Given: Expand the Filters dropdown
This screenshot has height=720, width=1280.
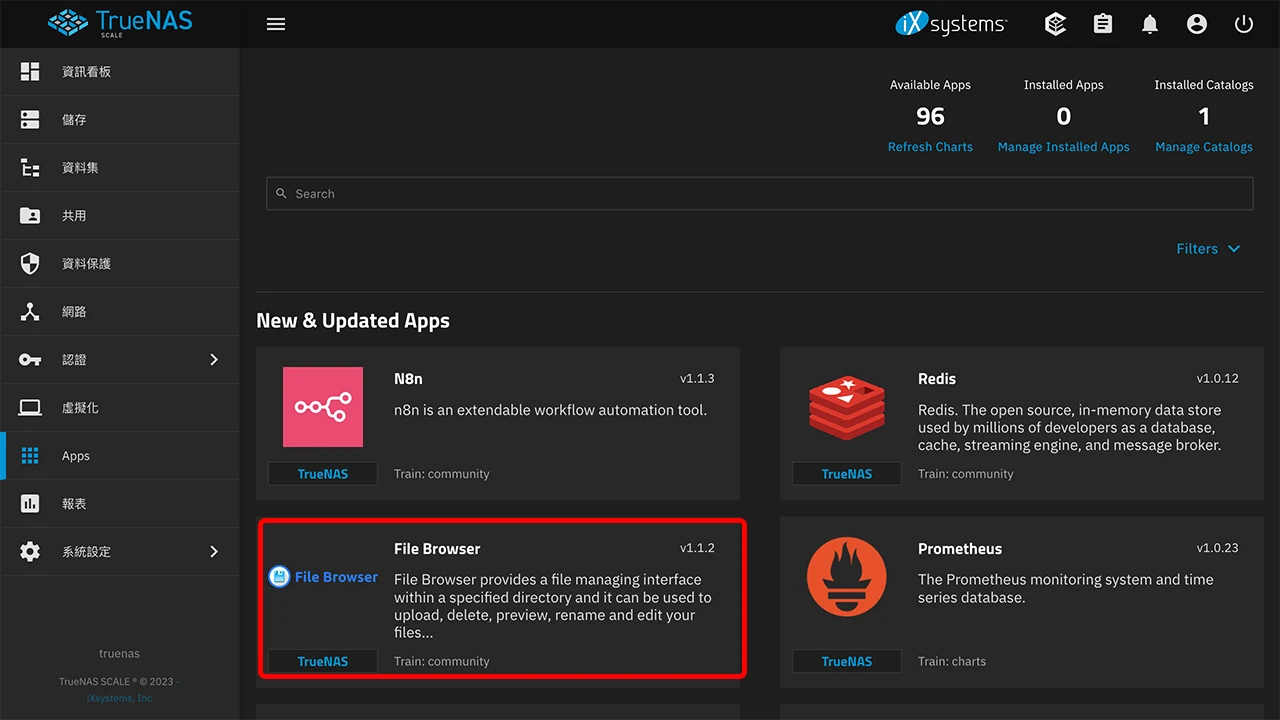Looking at the screenshot, I should coord(1208,249).
